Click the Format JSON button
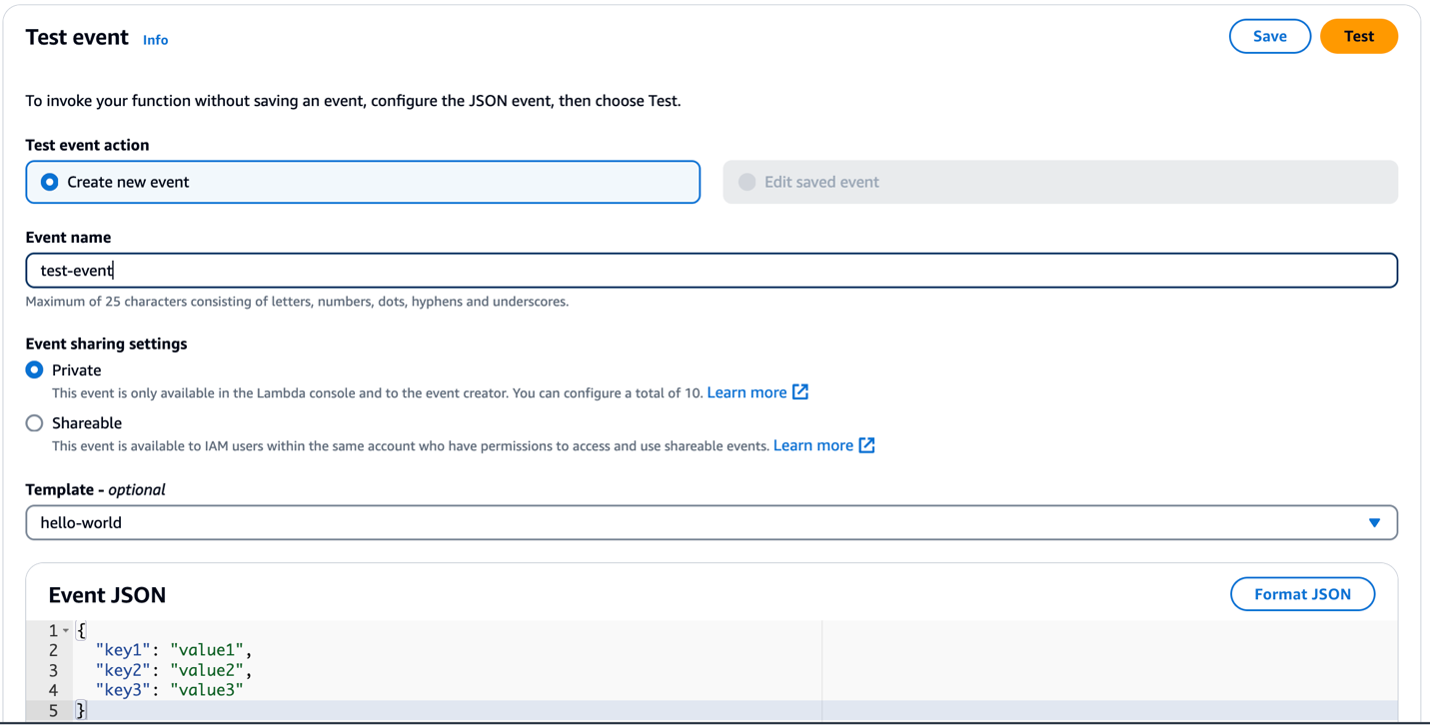The width and height of the screenshot is (1430, 727). 1302,593
